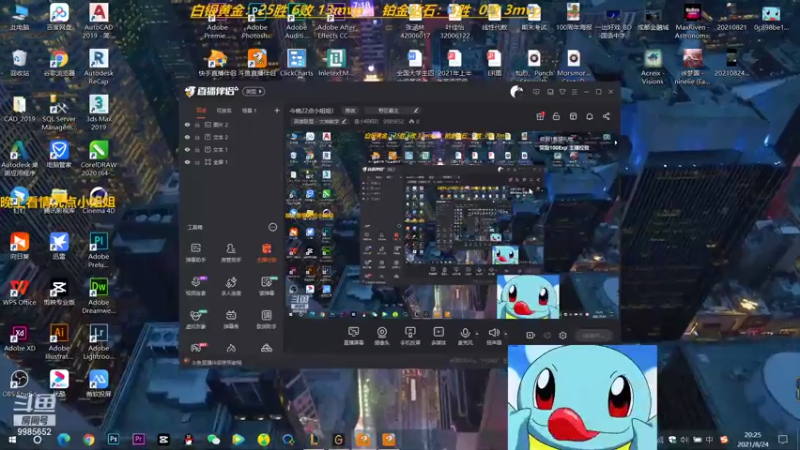800x450 pixels.
Task: Select the 全屏 1 layer row
Action: (x=232, y=162)
